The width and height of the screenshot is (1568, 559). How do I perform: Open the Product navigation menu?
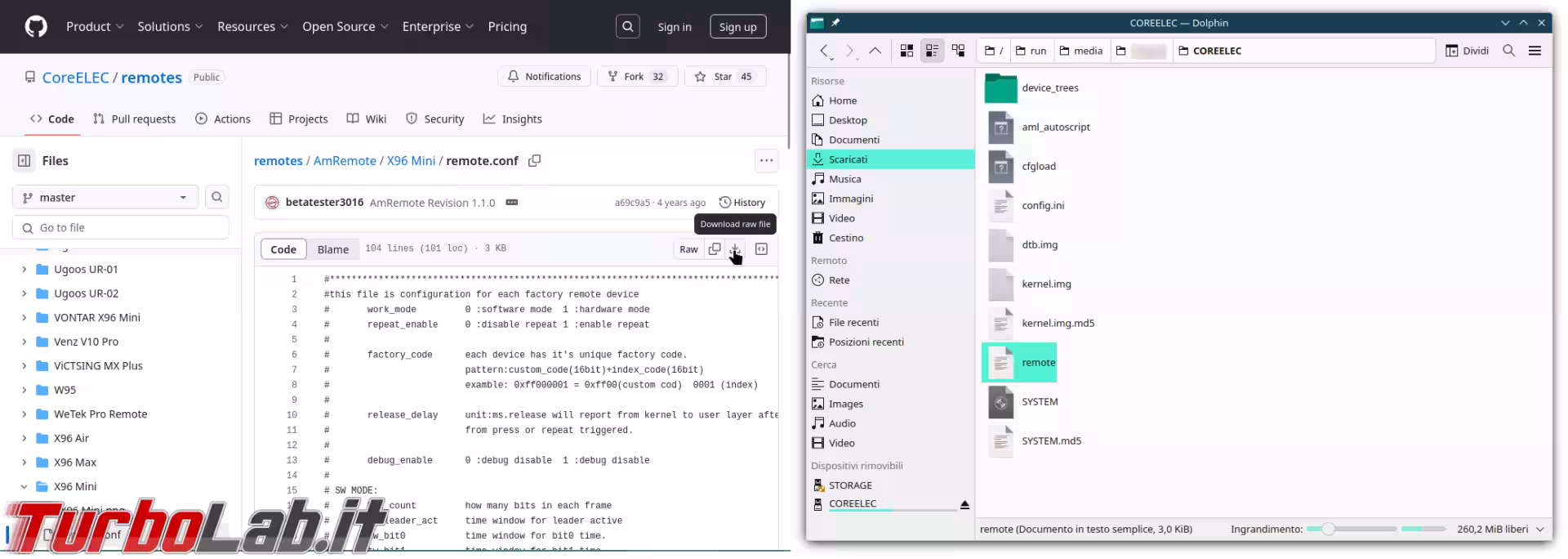point(95,26)
